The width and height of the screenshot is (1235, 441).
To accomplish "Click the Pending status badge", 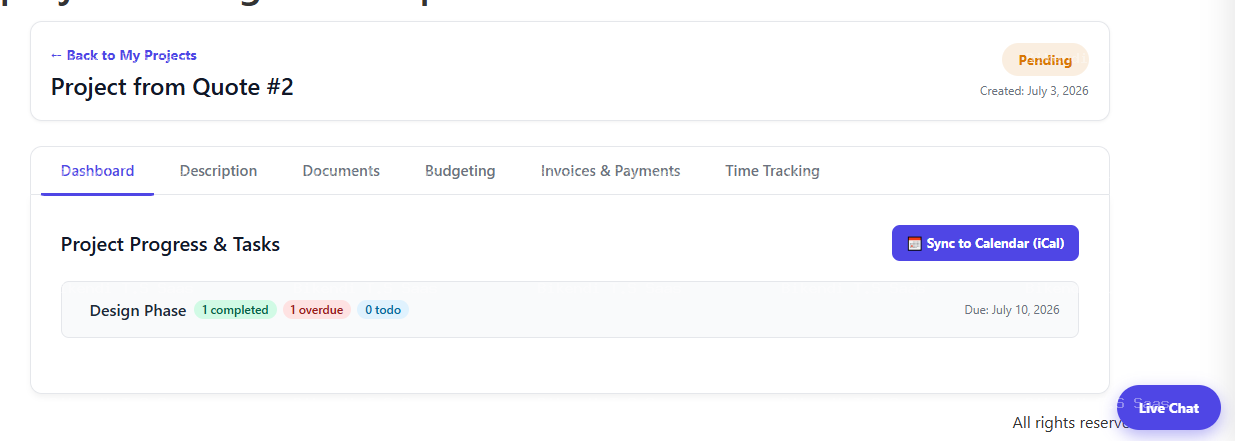I will tap(1045, 60).
